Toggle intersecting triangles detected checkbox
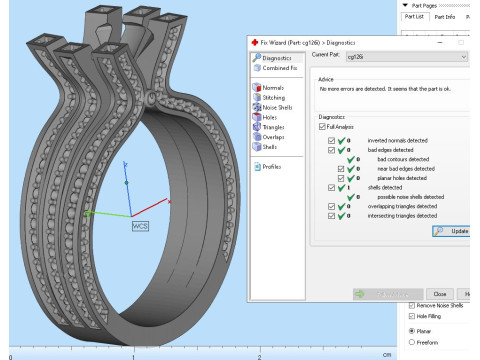 tap(331, 216)
